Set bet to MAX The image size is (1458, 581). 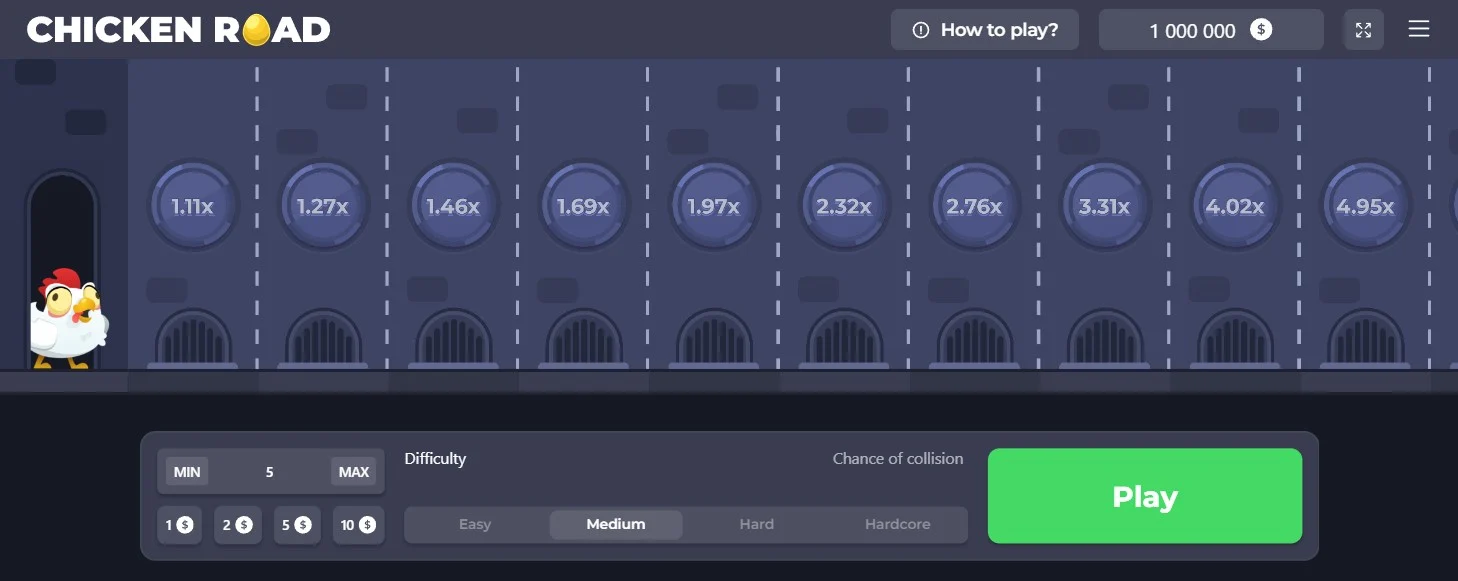[353, 472]
